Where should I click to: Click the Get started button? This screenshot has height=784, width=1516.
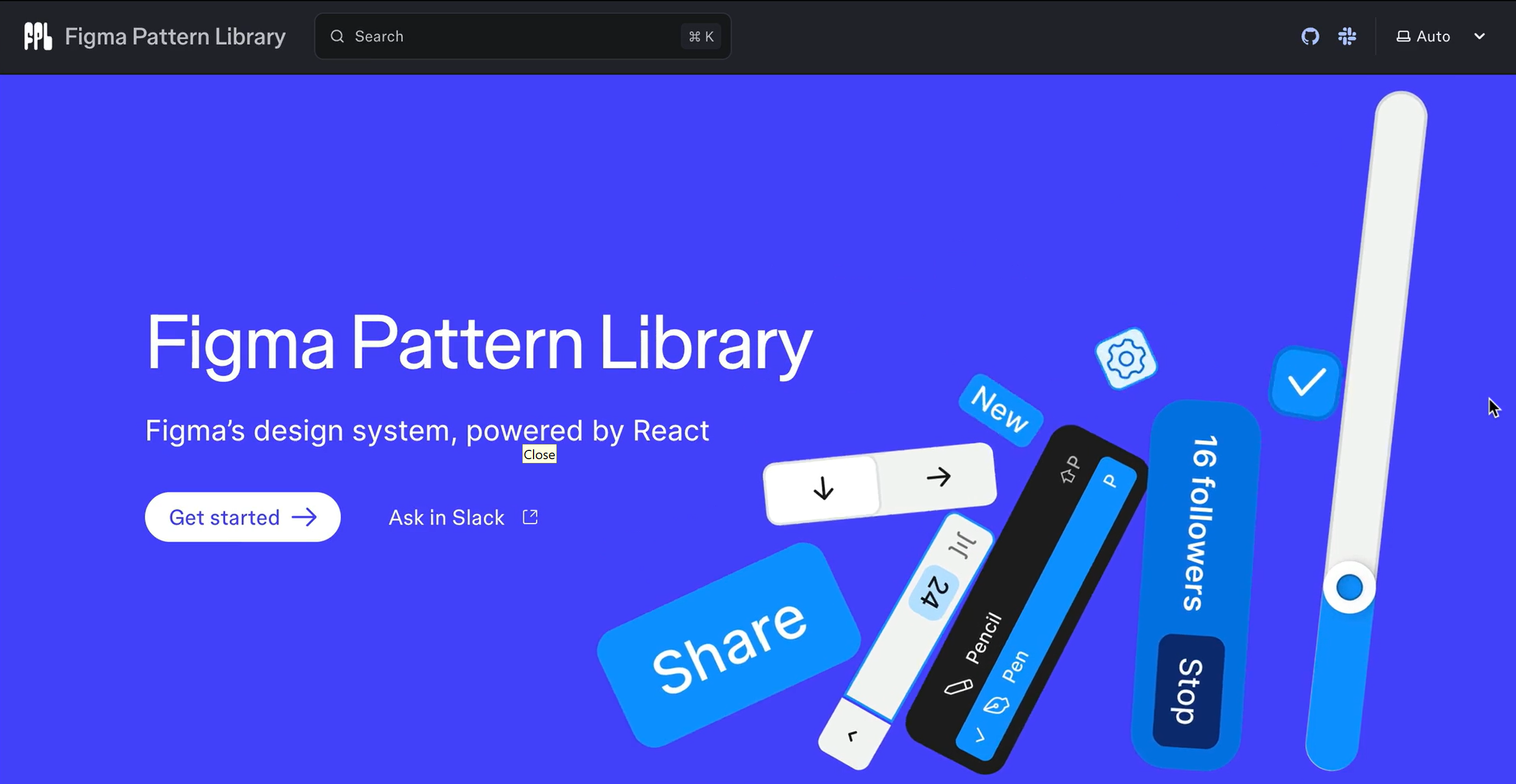click(x=242, y=517)
